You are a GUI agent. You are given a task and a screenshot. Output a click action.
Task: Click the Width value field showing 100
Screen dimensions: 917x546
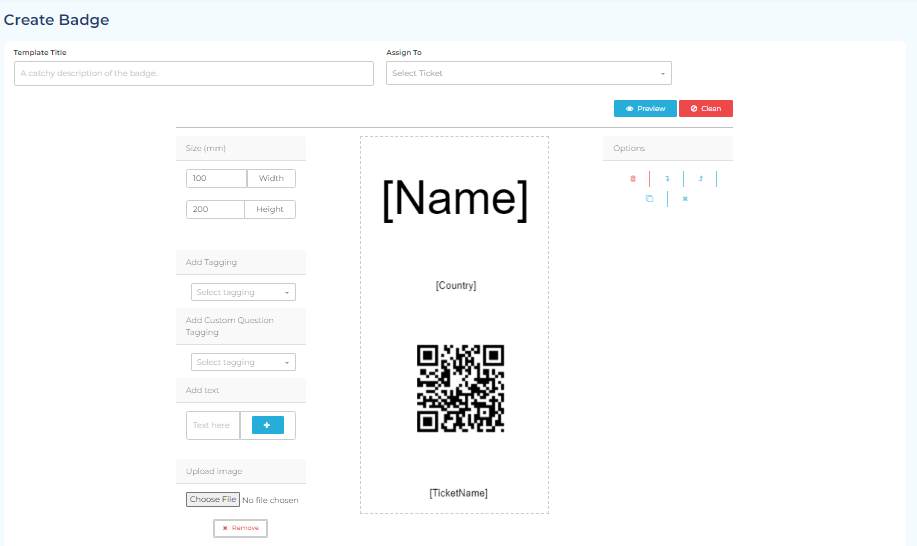(216, 178)
